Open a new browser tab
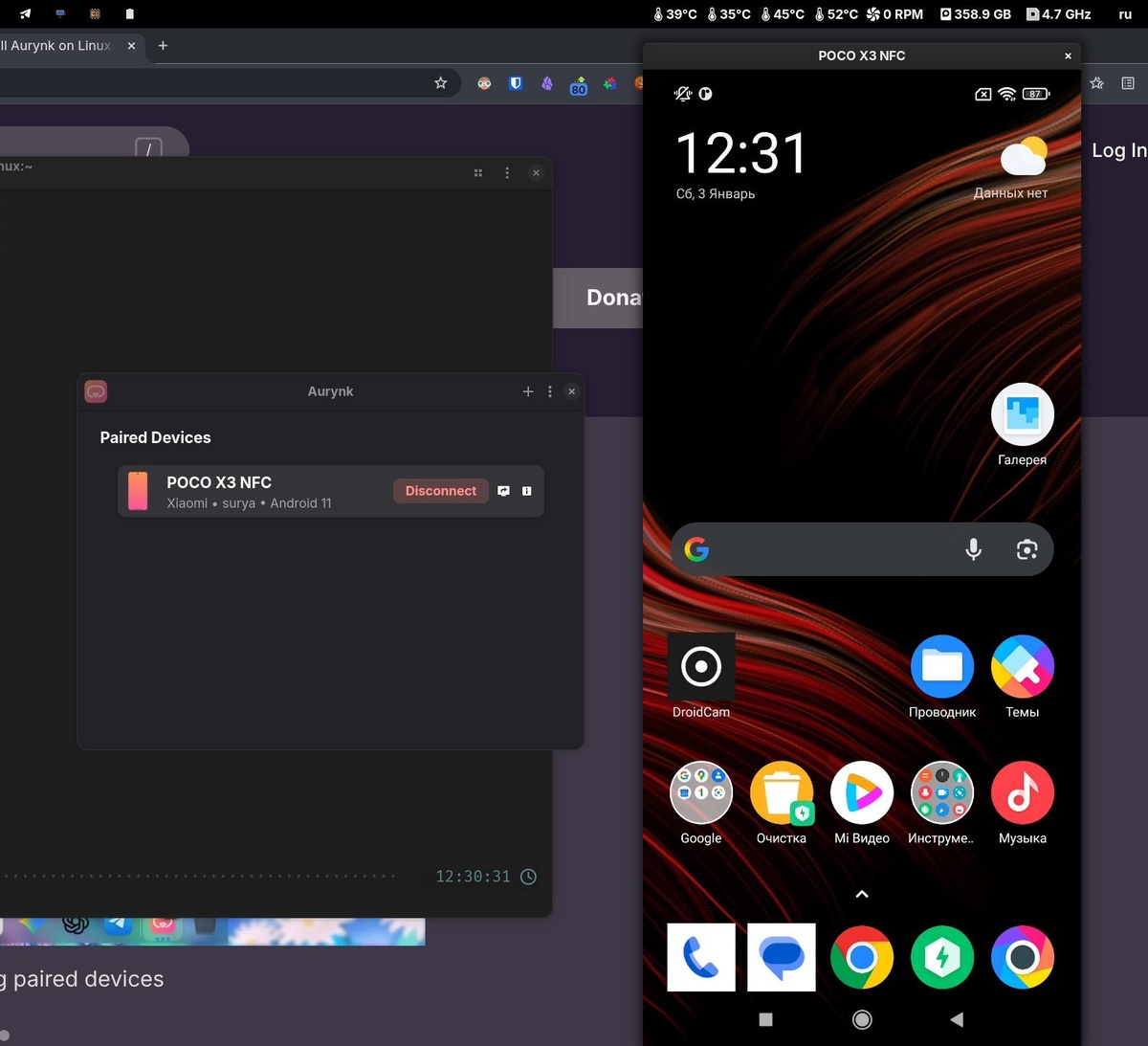 coord(163,45)
